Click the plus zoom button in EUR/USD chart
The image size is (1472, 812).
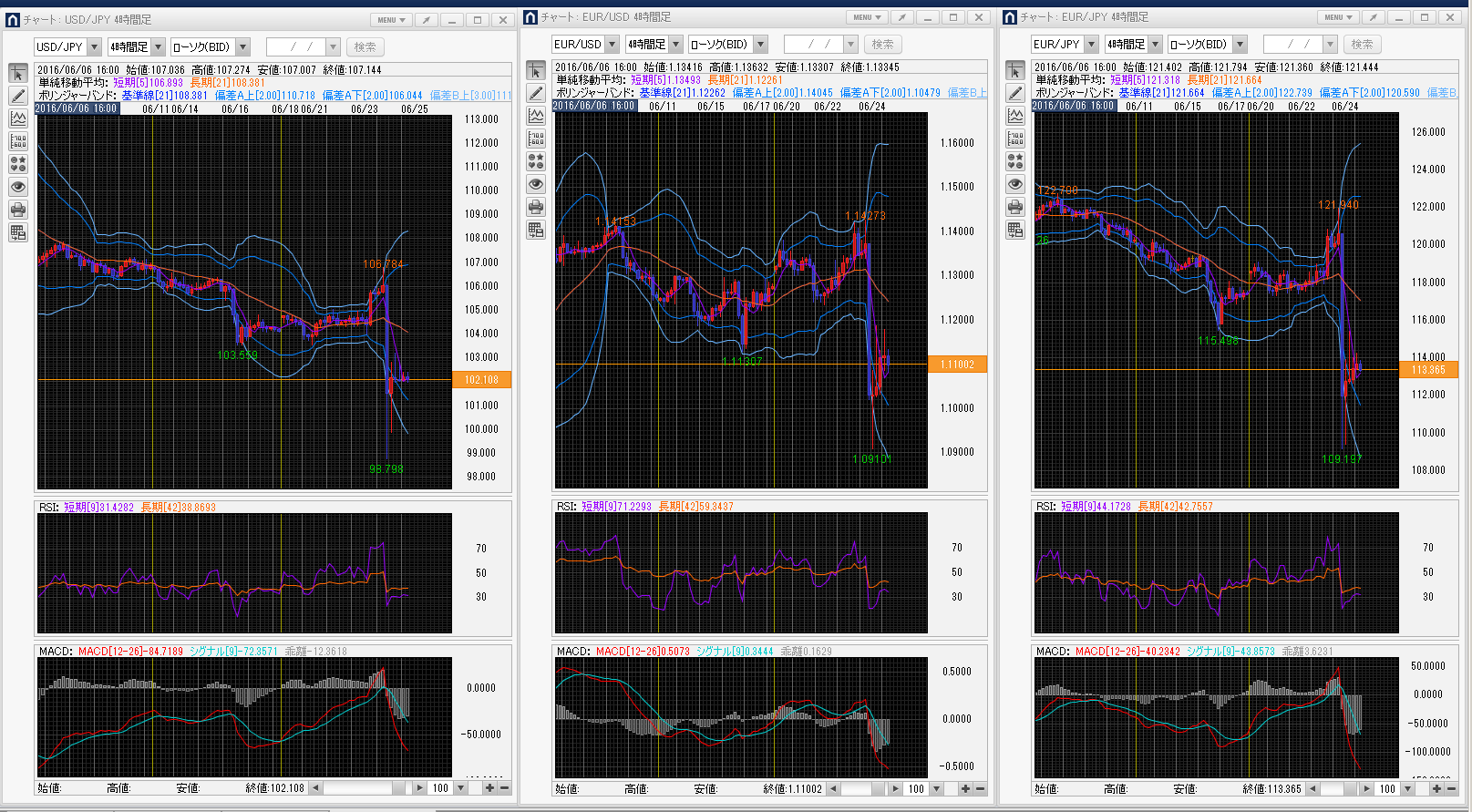tap(965, 788)
